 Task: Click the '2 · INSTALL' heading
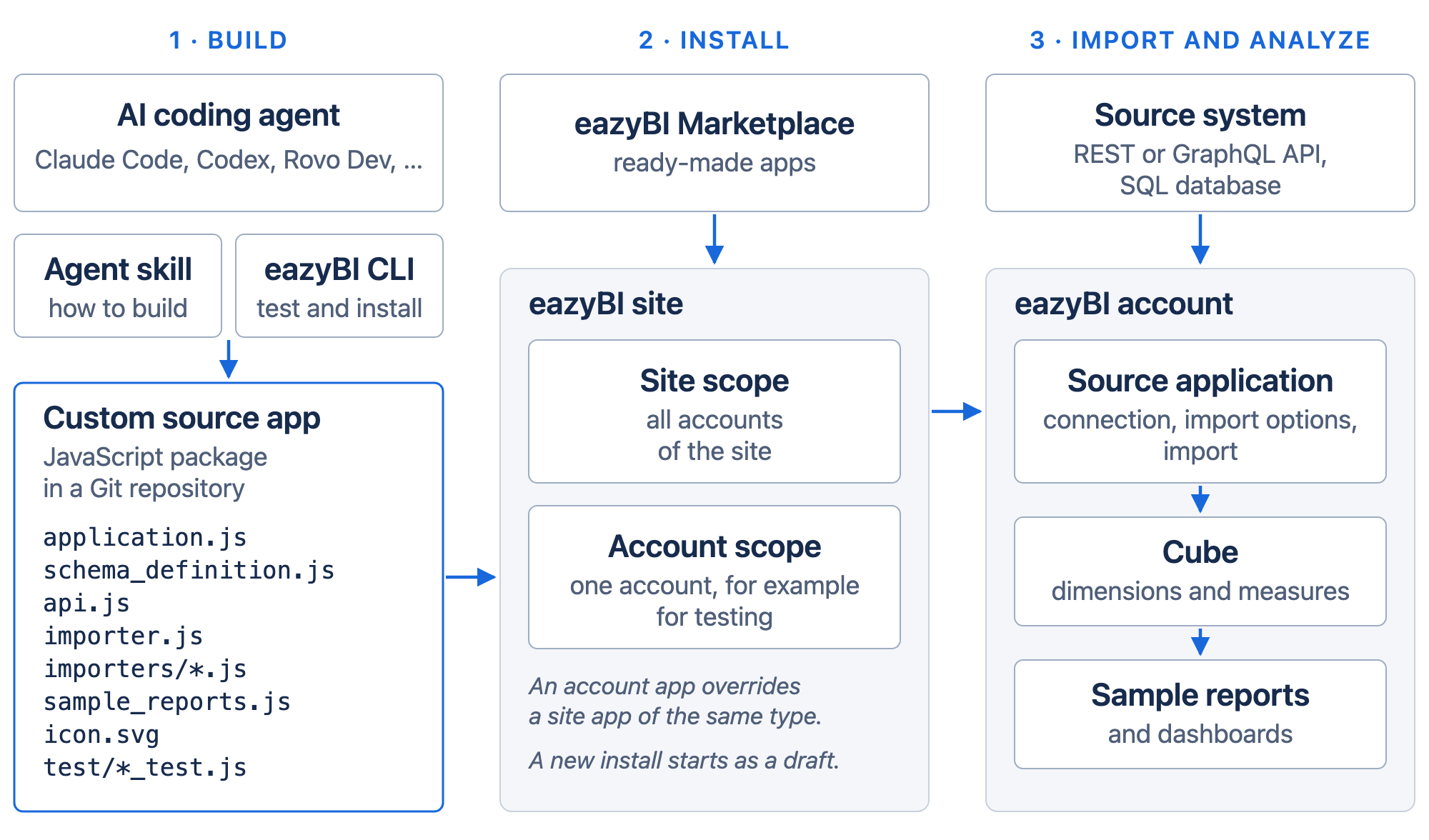click(714, 40)
